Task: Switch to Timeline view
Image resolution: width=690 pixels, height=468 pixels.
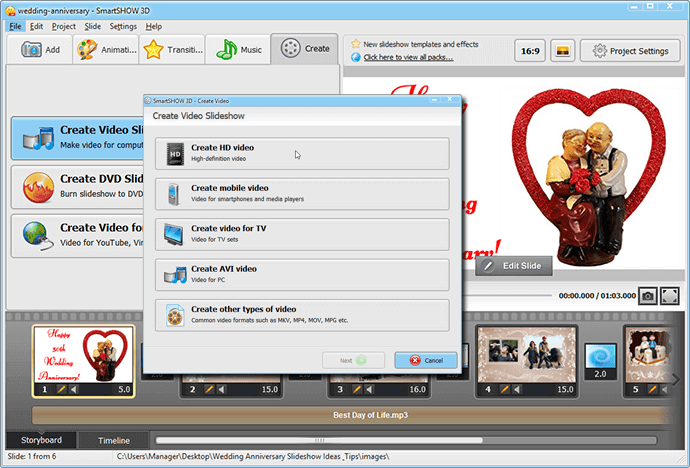Action: click(114, 440)
